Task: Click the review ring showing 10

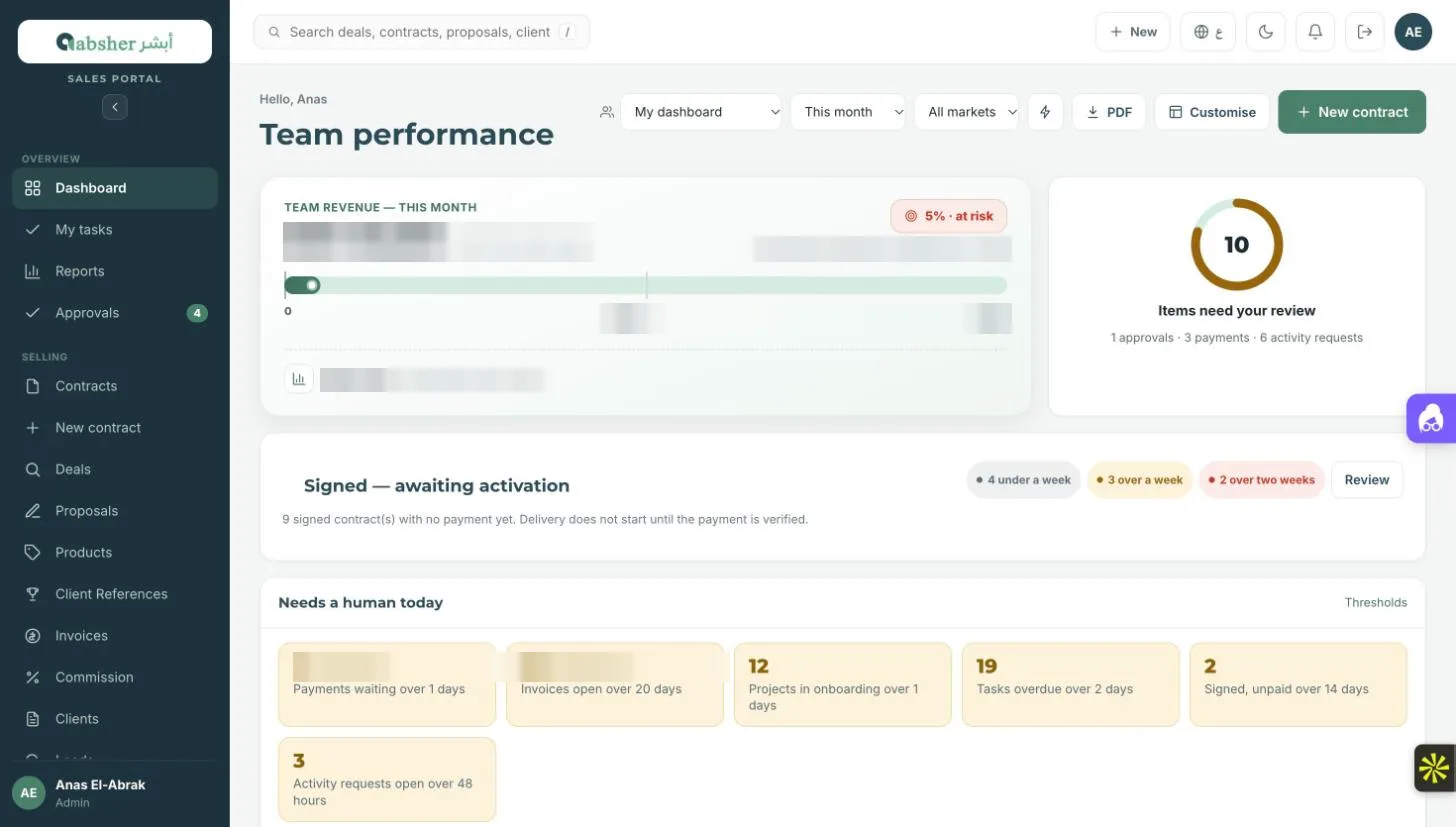Action: pos(1236,244)
